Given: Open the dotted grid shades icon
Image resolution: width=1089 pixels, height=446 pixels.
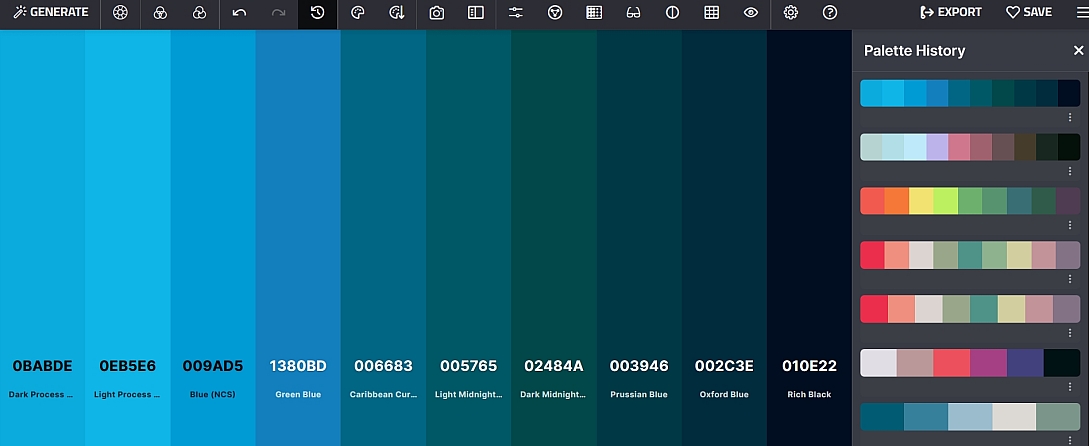Looking at the screenshot, I should click(x=594, y=13).
